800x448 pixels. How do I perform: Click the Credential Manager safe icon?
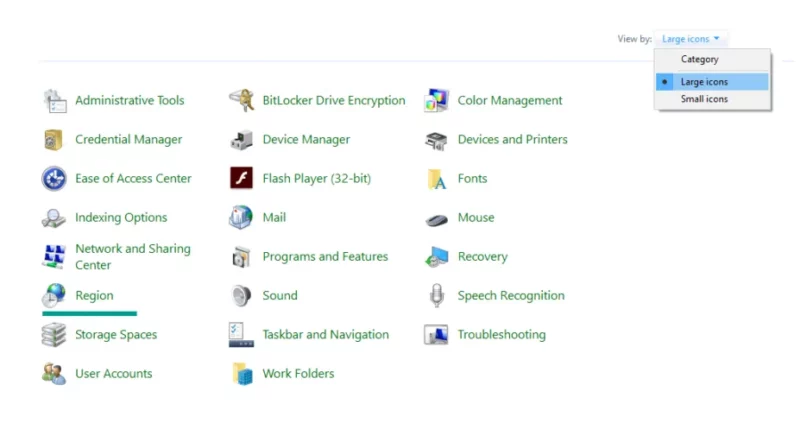(x=54, y=140)
